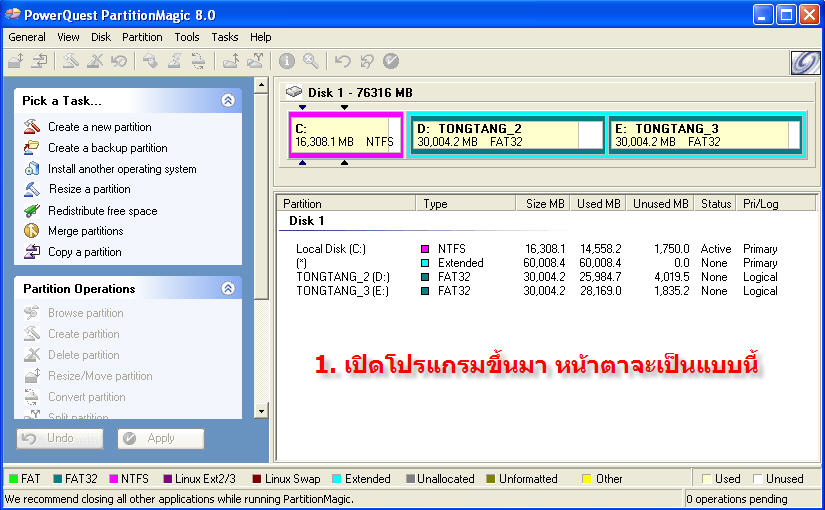Click the Copy a partition link
The image size is (825, 510).
point(85,252)
